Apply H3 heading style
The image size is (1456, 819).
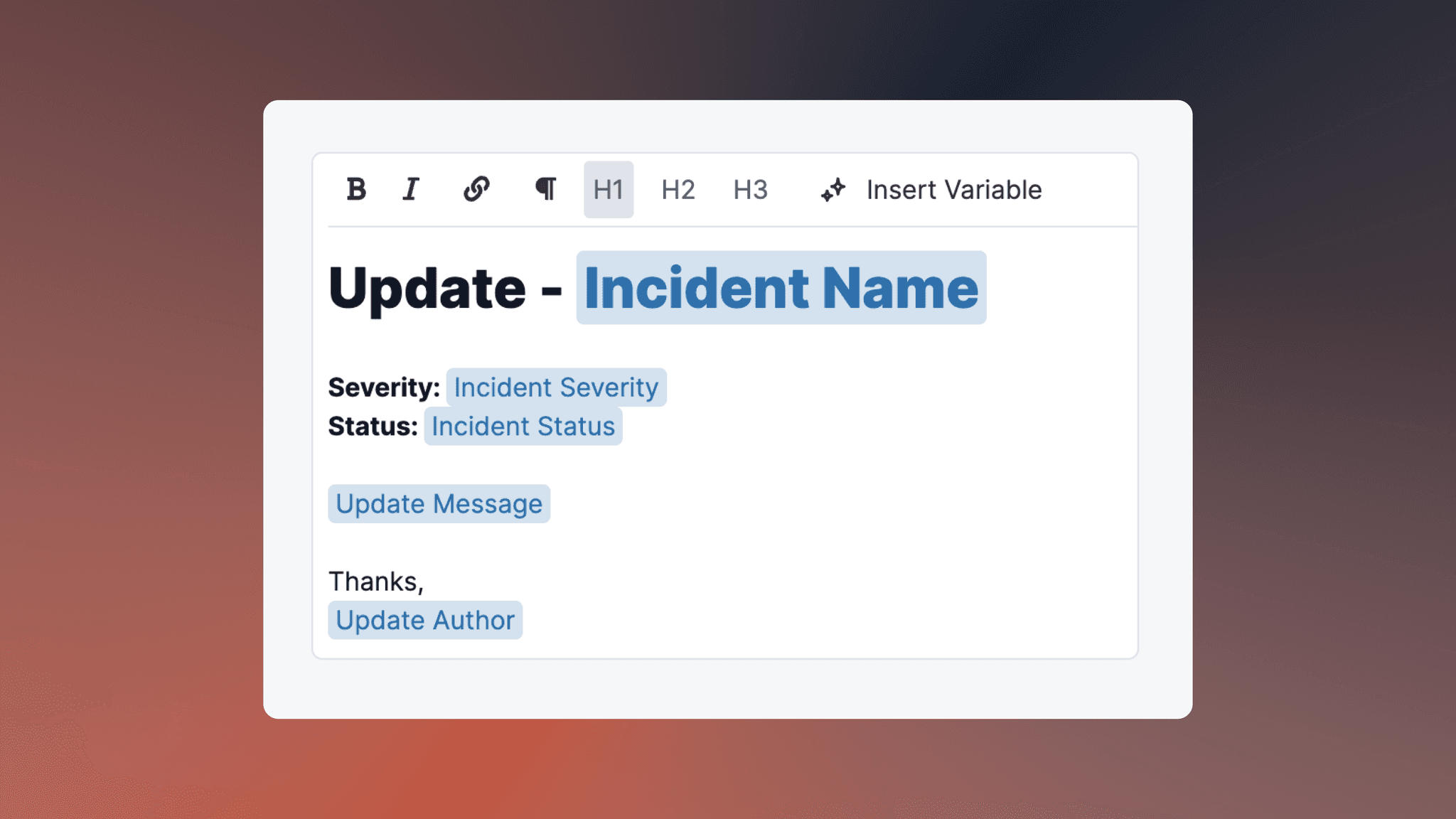[x=751, y=189]
